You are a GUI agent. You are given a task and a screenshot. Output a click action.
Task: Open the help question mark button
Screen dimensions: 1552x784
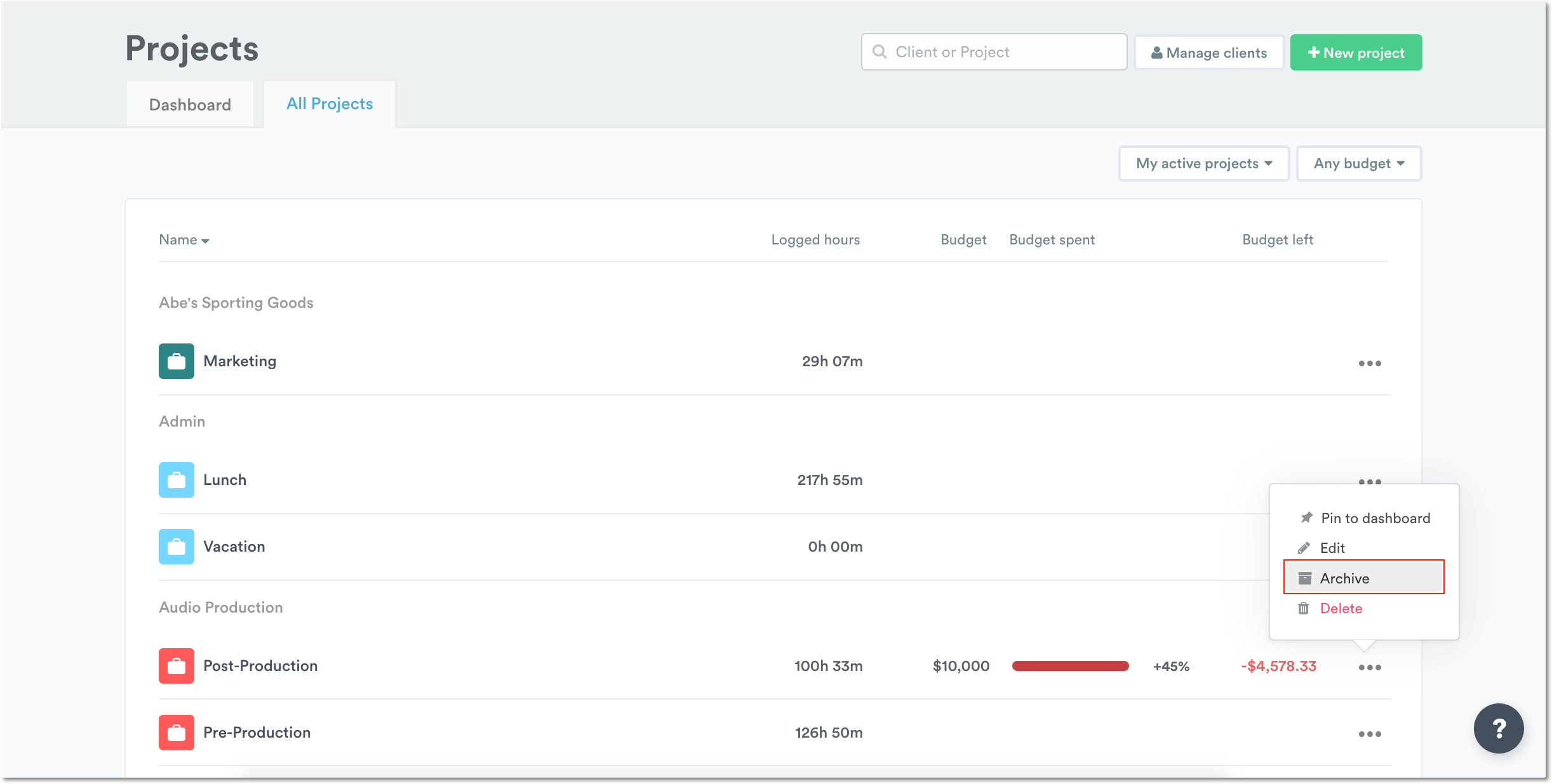click(1499, 728)
